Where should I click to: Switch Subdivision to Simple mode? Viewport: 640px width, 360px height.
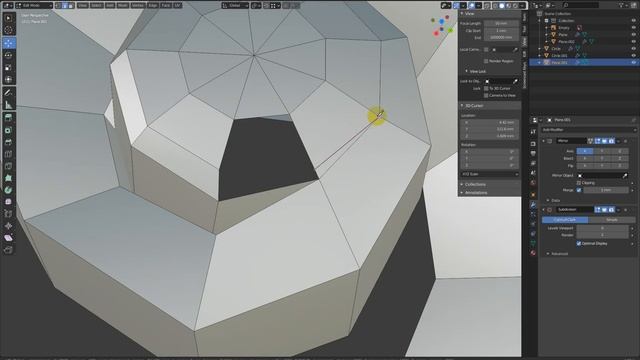click(611, 220)
